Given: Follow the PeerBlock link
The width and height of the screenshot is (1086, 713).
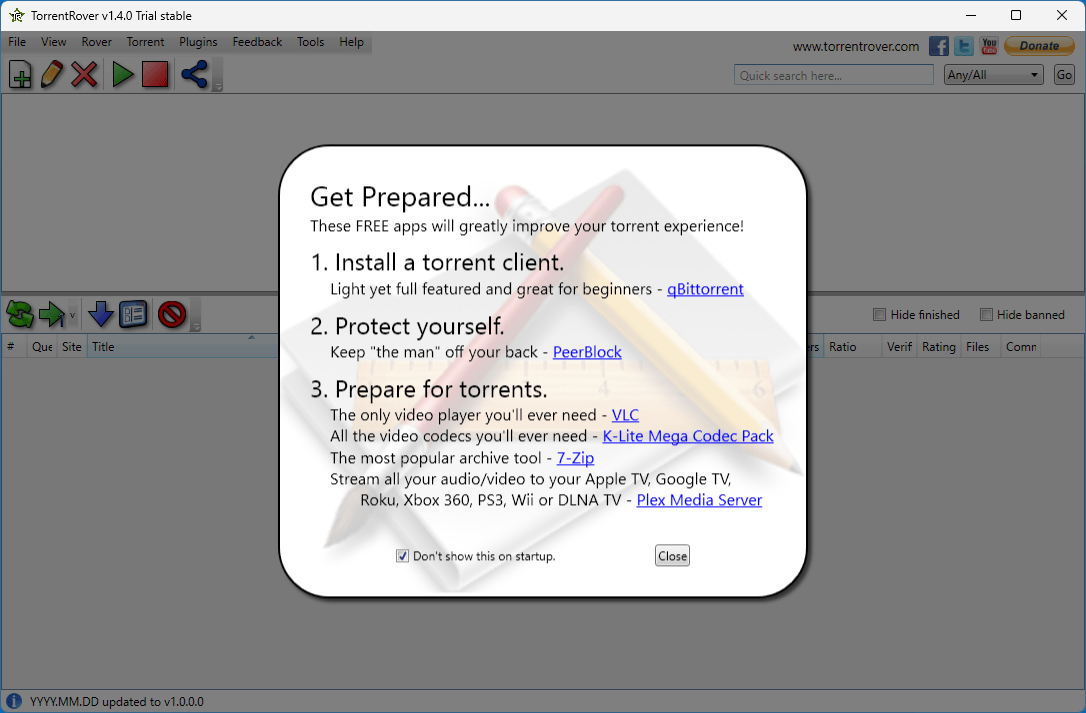Looking at the screenshot, I should tap(587, 352).
